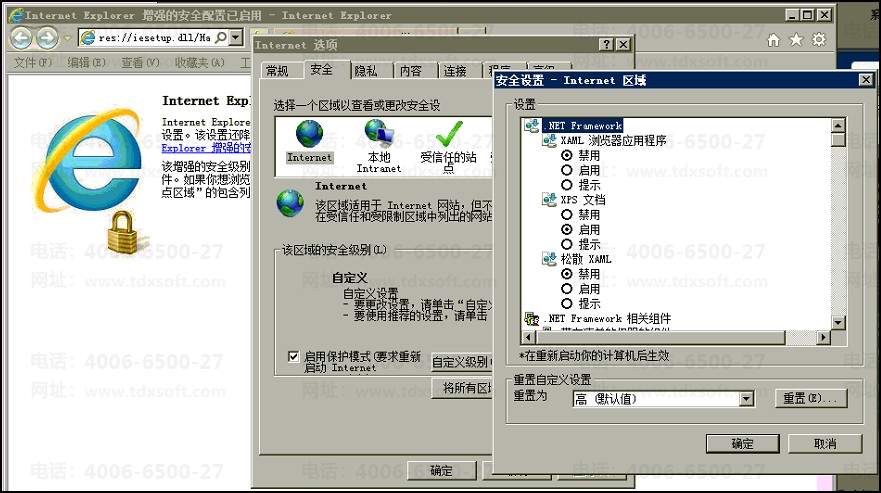Click the XAML browser applications setting icon
Screen dimensions: 881x493
549,141
